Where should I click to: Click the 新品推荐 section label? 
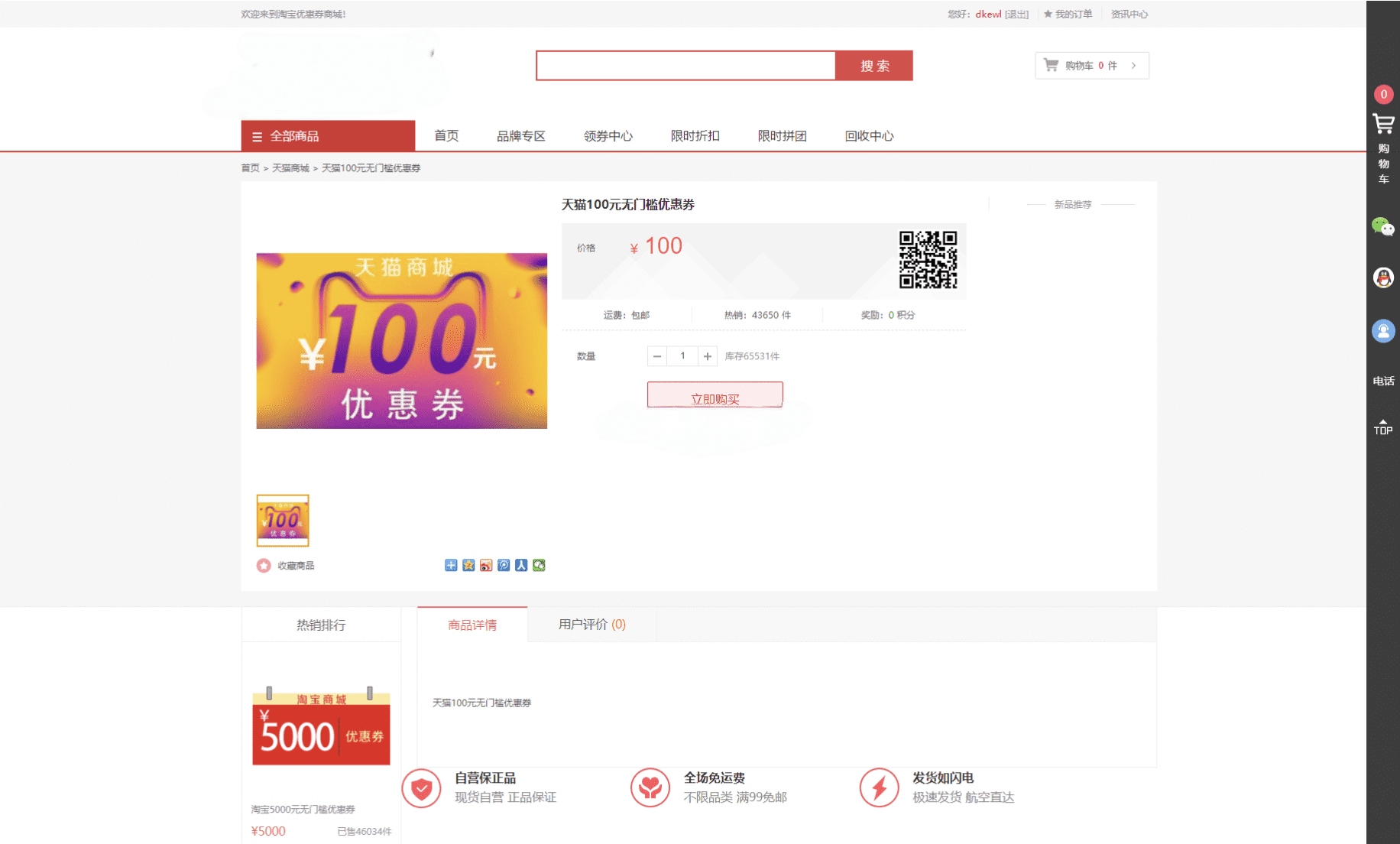pos(1073,204)
